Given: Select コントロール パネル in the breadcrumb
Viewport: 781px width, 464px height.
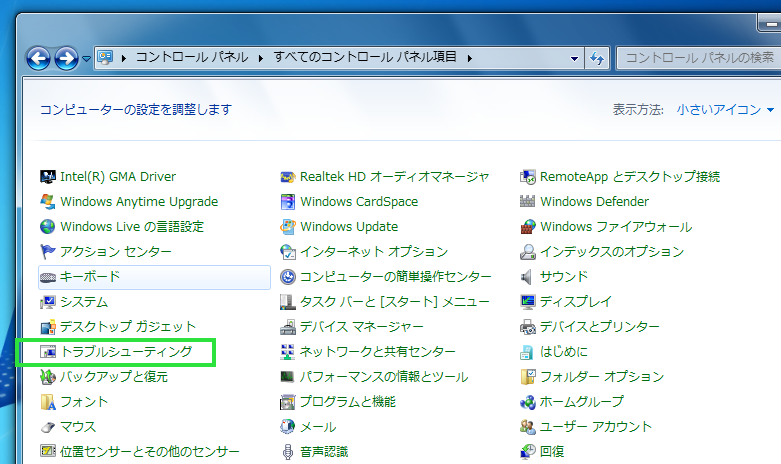Looking at the screenshot, I should point(192,57).
